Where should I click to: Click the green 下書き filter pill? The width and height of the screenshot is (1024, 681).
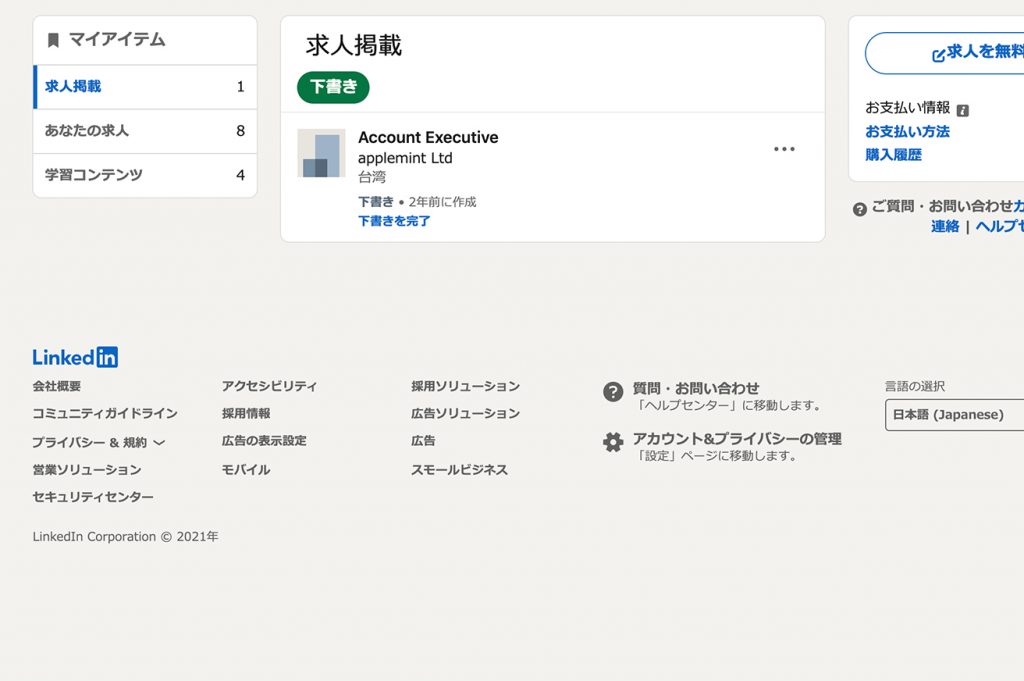point(333,87)
